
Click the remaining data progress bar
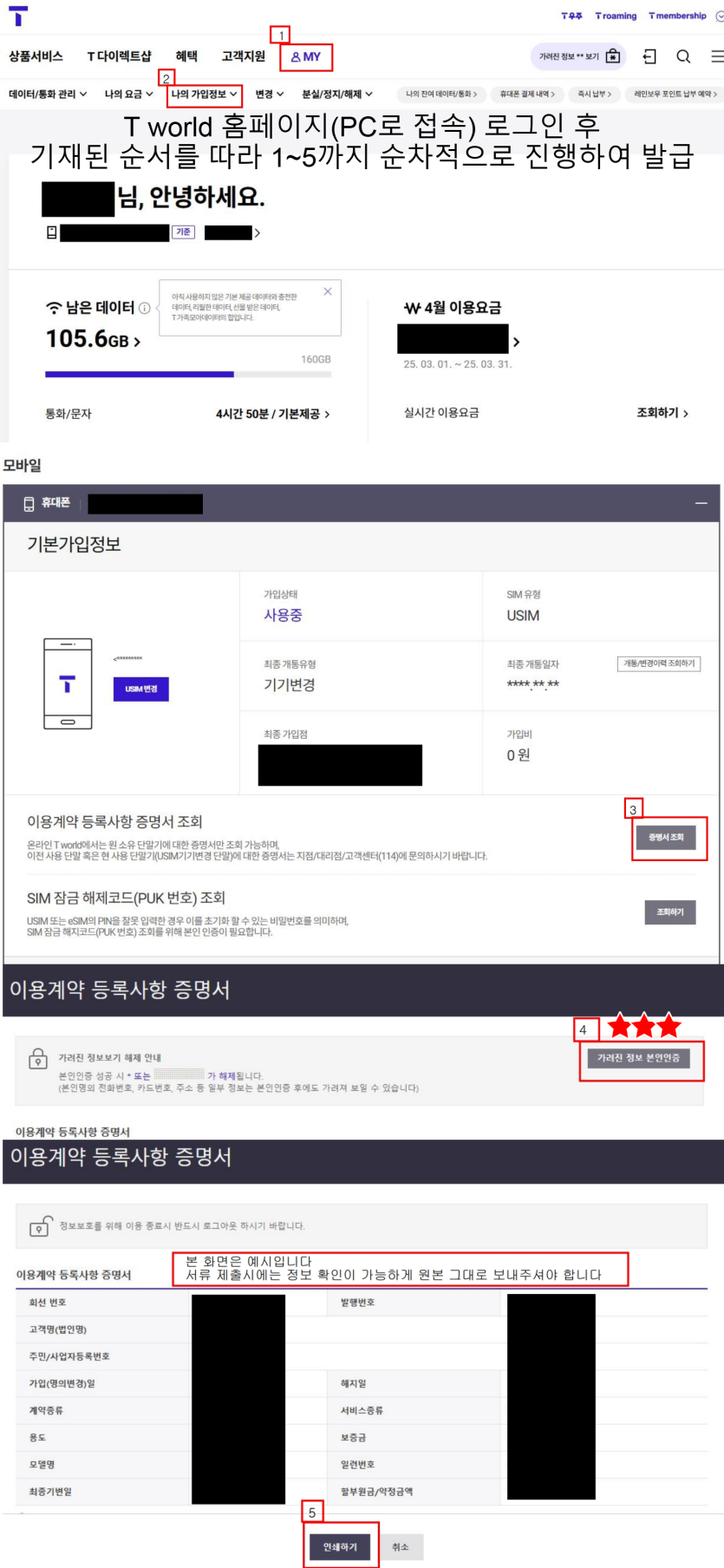pos(188,375)
